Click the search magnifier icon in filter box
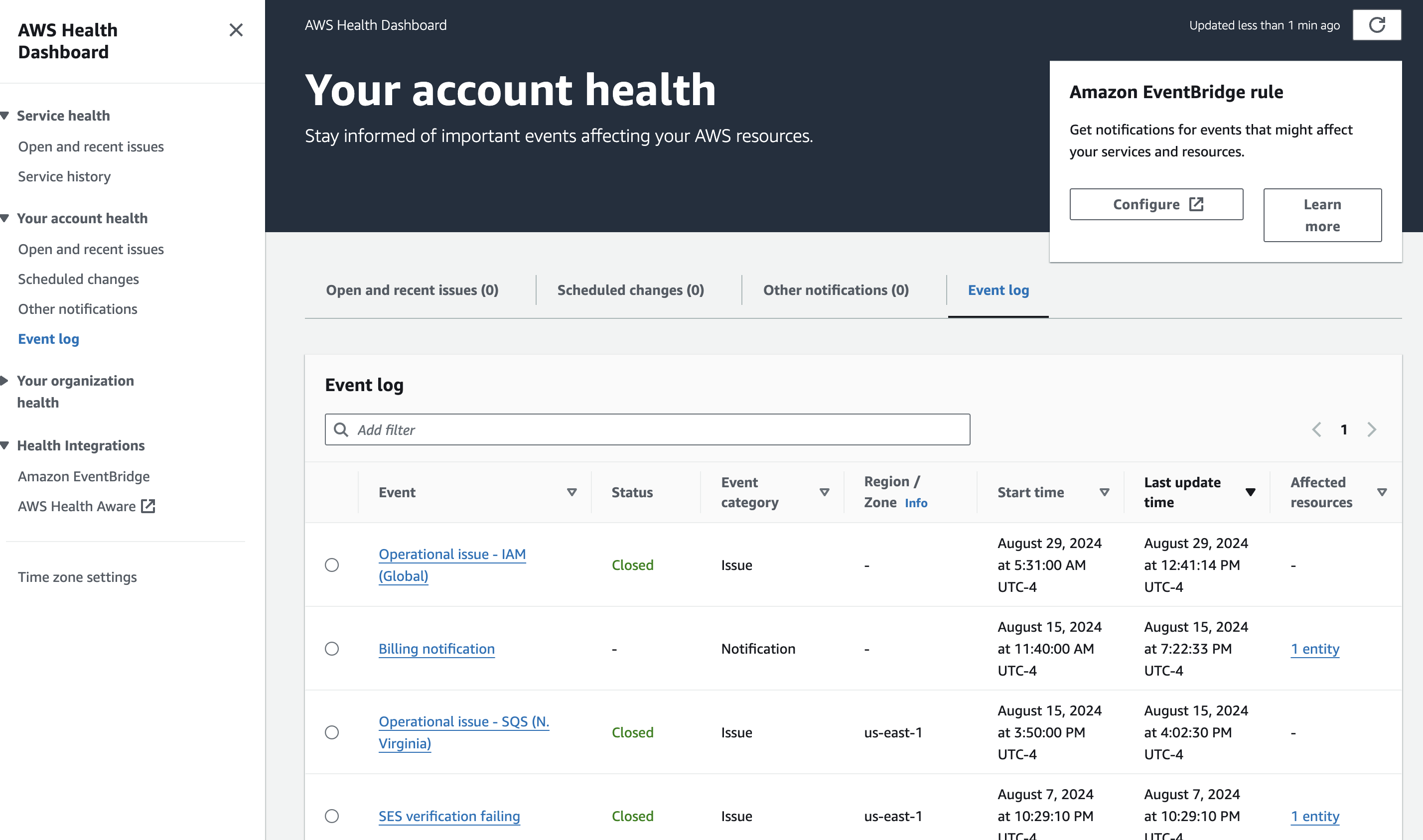The height and width of the screenshot is (840, 1423). (341, 429)
